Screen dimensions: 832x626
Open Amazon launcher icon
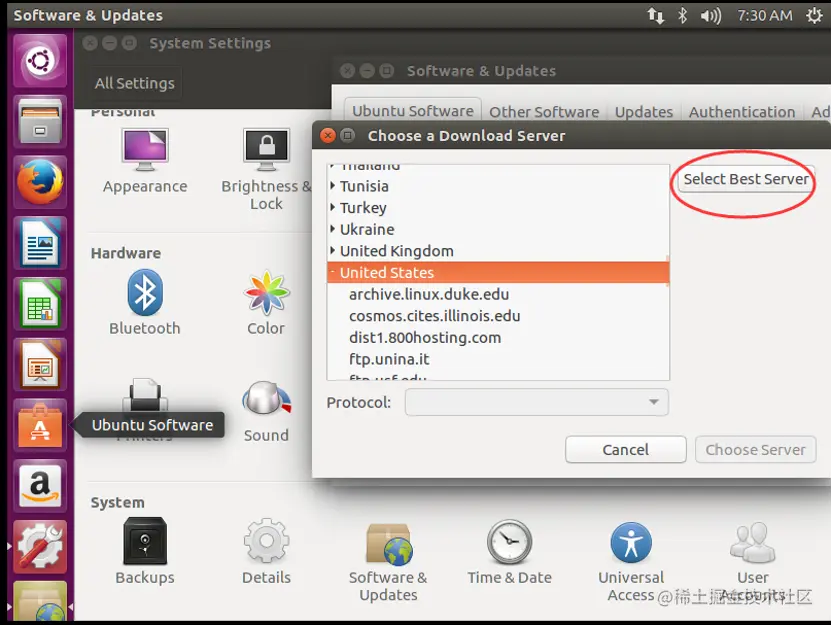coord(40,486)
